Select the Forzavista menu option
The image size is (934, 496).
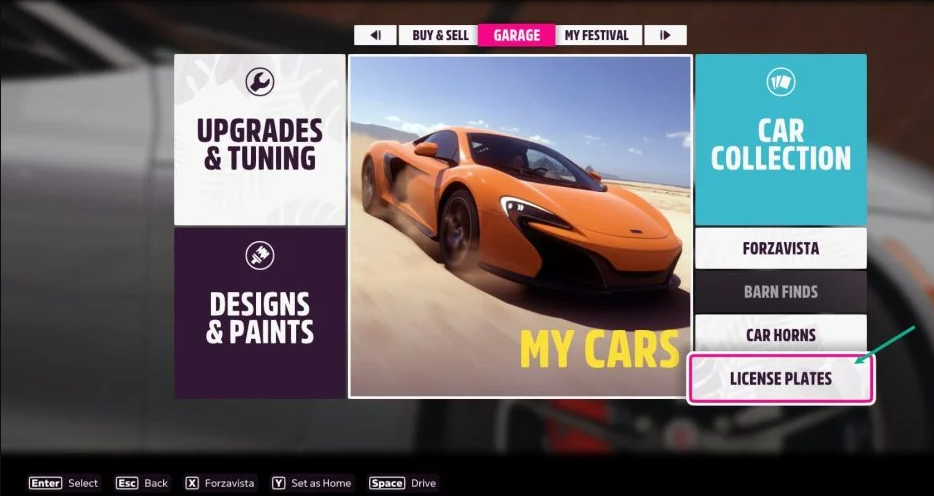pyautogui.click(x=781, y=248)
